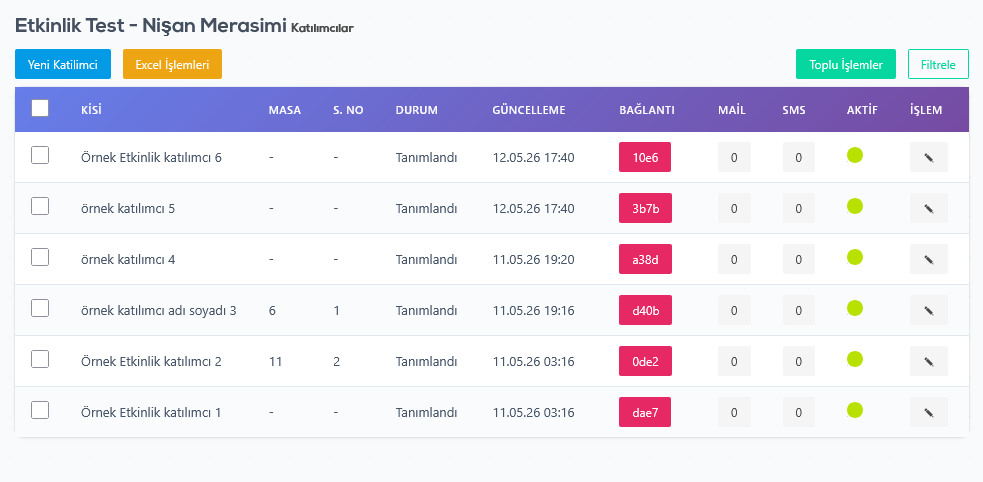Click the dae7 connection badge
The width and height of the screenshot is (983, 482).
tap(645, 412)
